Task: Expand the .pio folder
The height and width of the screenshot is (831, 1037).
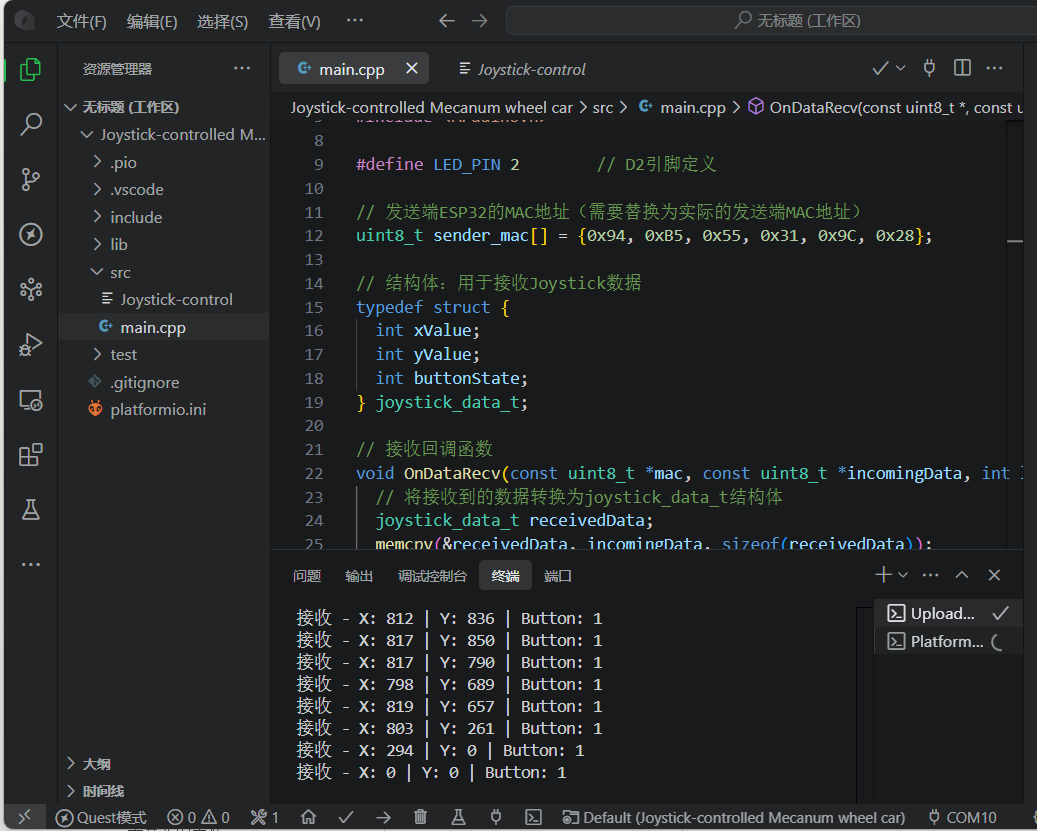Action: [123, 162]
